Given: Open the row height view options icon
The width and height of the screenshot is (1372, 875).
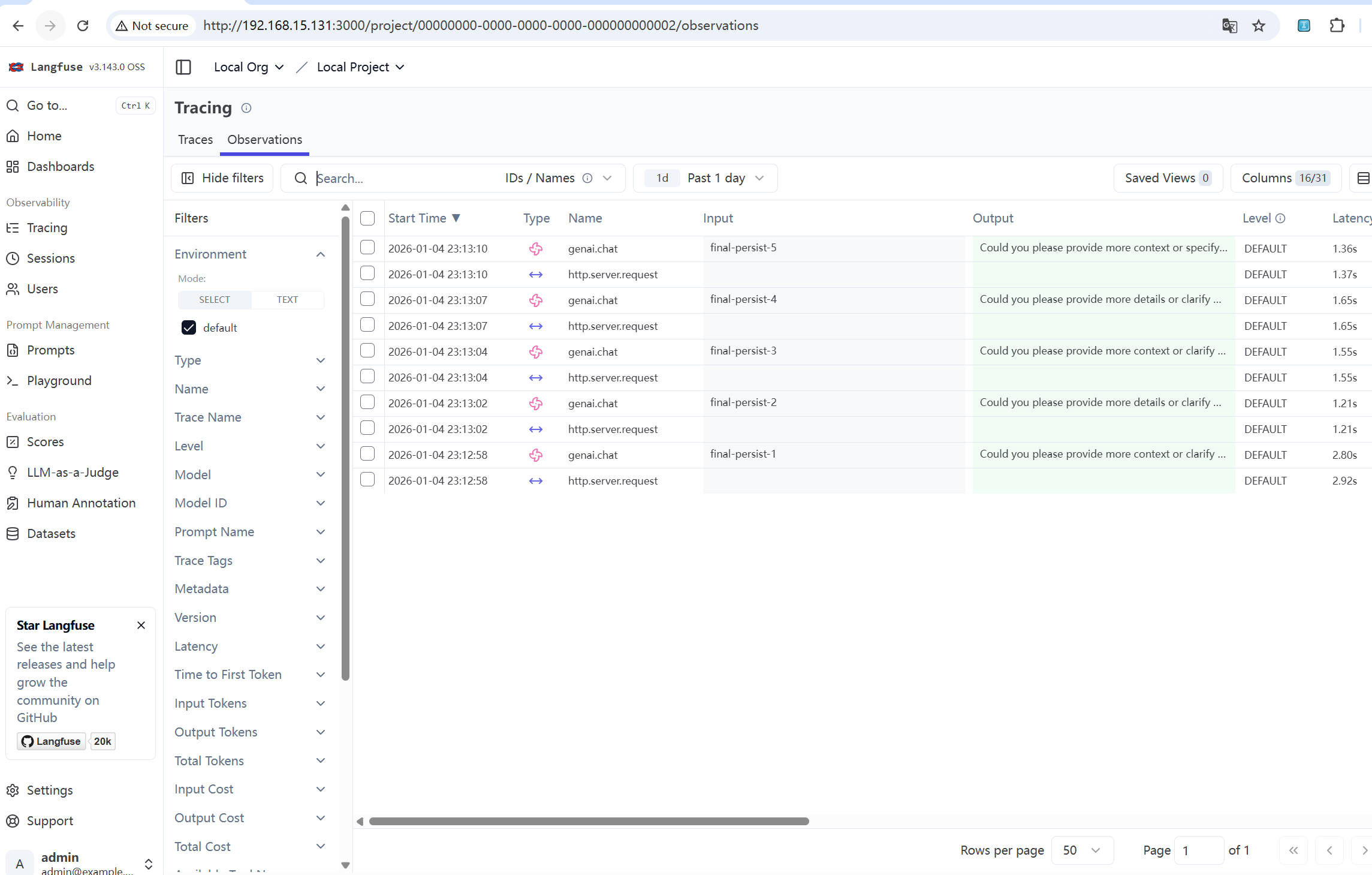Looking at the screenshot, I should (x=1363, y=178).
